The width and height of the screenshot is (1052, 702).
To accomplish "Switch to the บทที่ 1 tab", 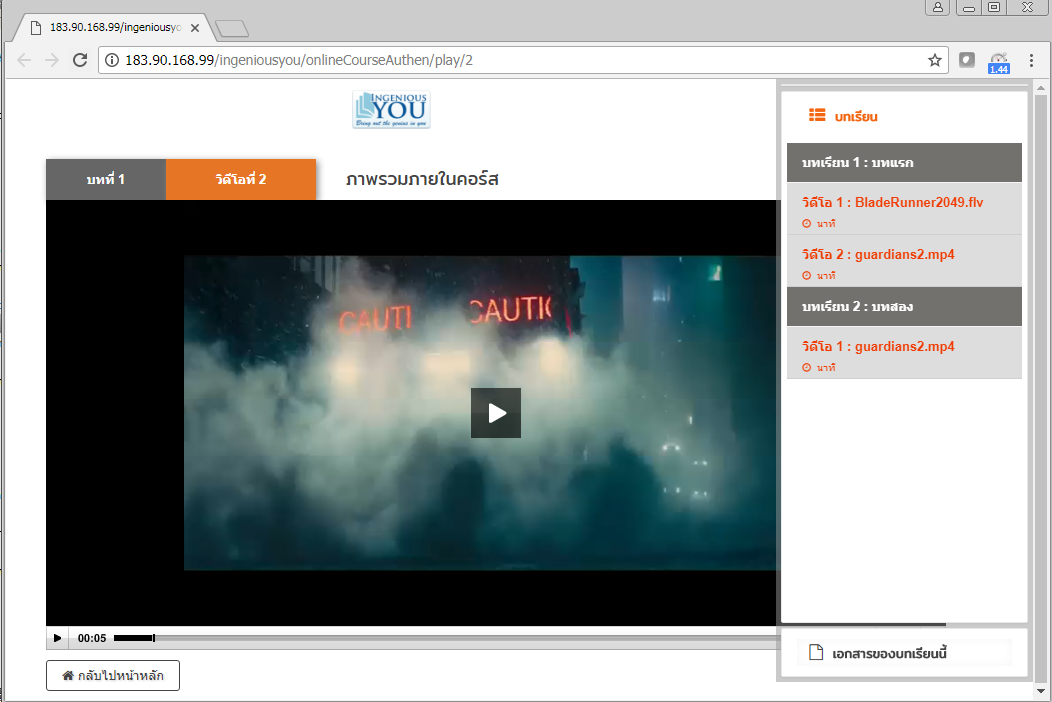I will point(106,179).
